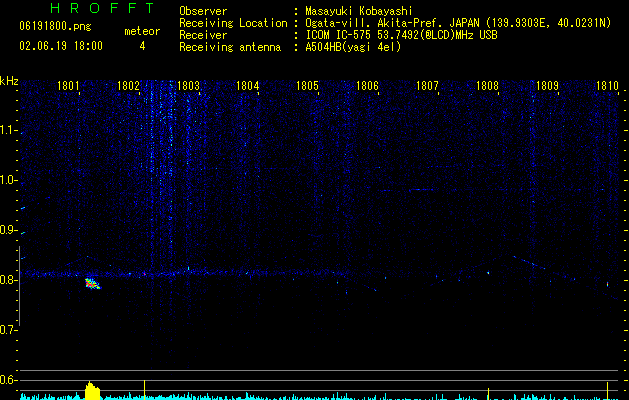The width and height of the screenshot is (629, 400).
Task: Click the kHz axis unit label
Action: click(x=9, y=81)
